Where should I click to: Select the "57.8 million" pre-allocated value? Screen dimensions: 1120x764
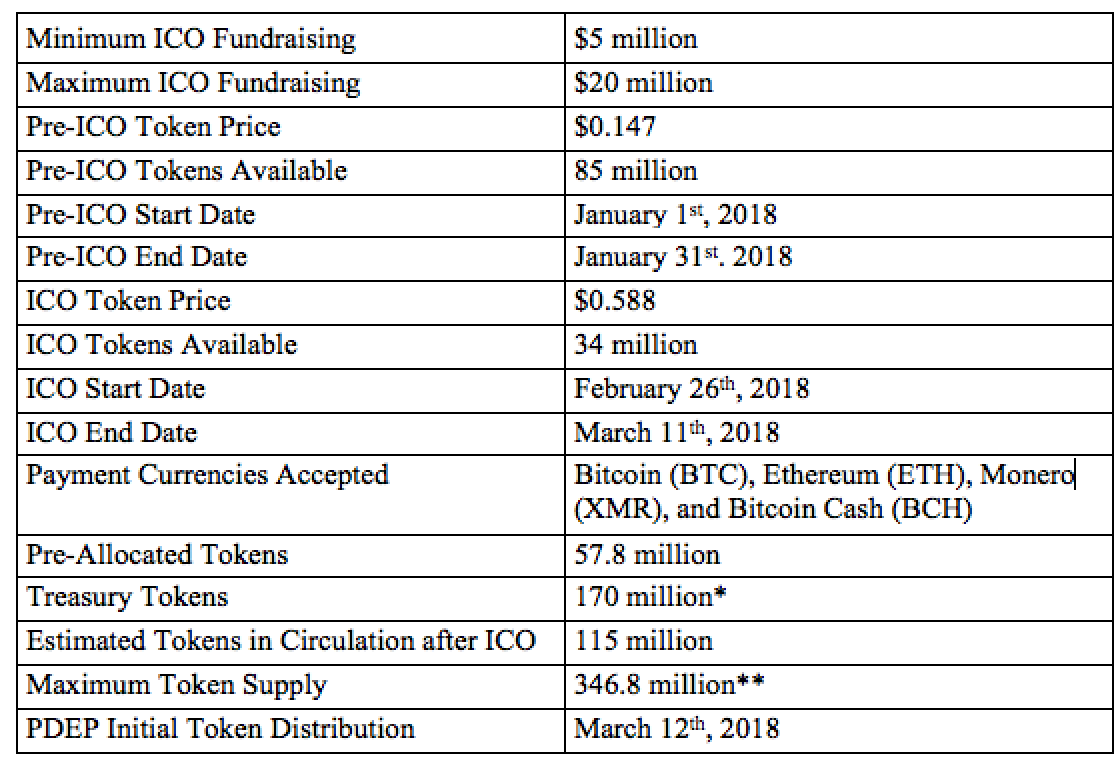[x=647, y=553]
